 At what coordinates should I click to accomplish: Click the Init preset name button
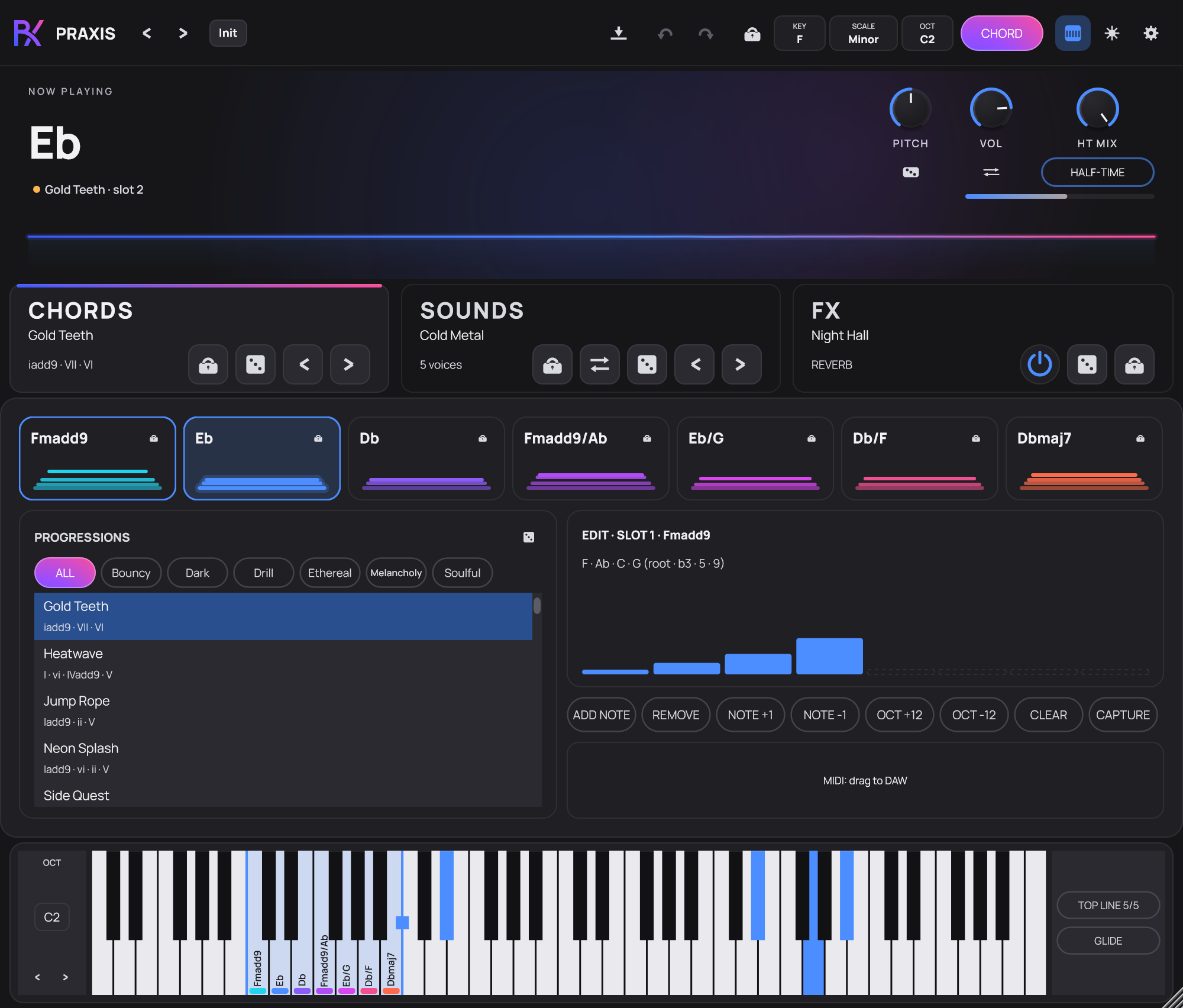[228, 33]
